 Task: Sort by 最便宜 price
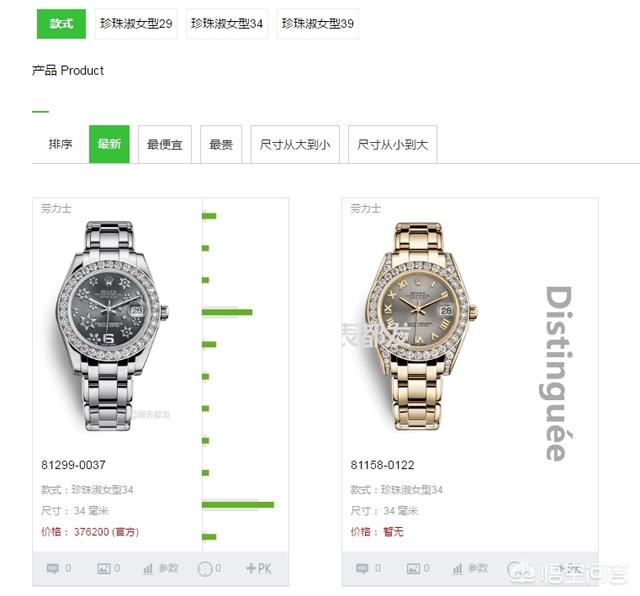[164, 144]
